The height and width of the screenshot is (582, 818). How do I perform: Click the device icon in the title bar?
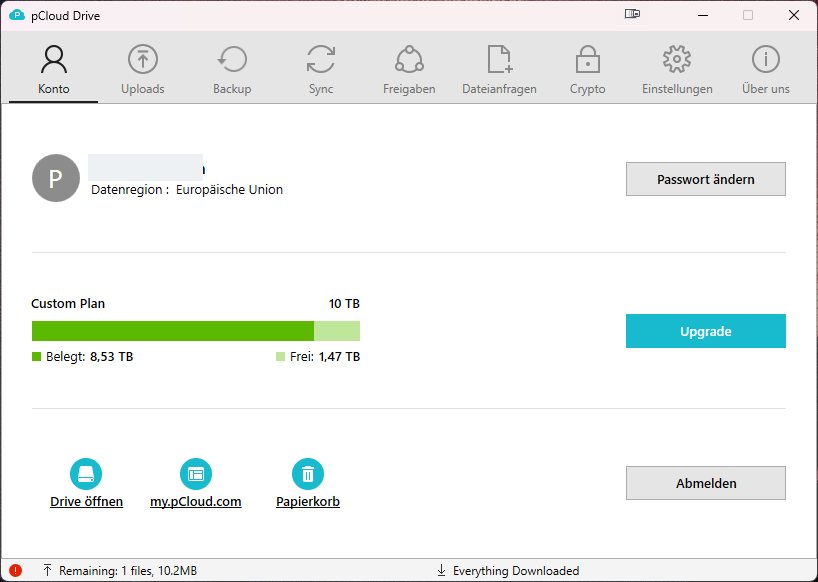point(632,14)
